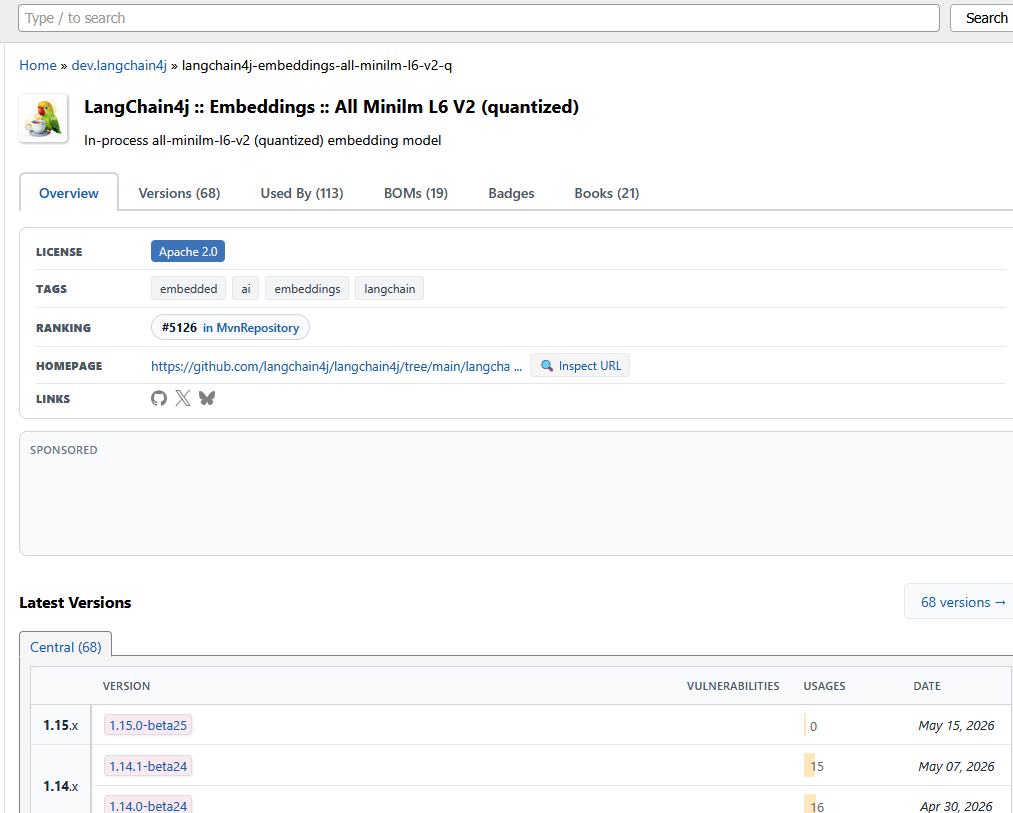The height and width of the screenshot is (813, 1013).
Task: Open the dev.langchain4j breadcrumb link
Action: 119,65
